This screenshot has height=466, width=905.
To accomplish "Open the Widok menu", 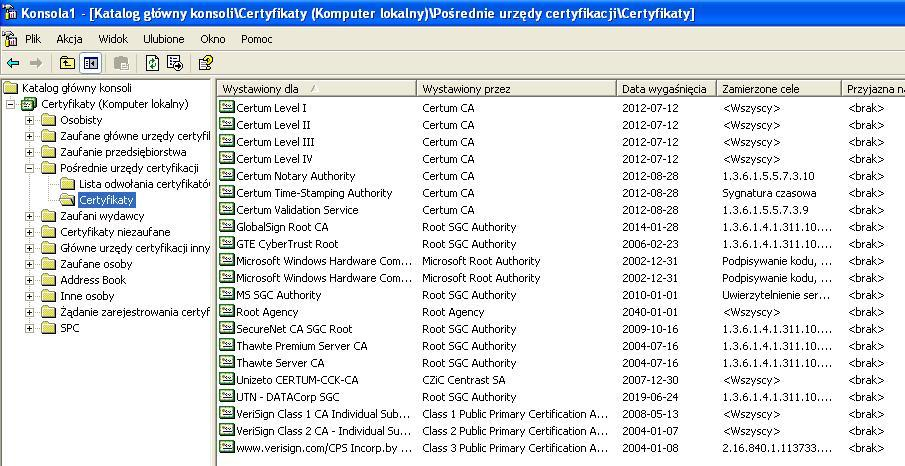I will 113,39.
